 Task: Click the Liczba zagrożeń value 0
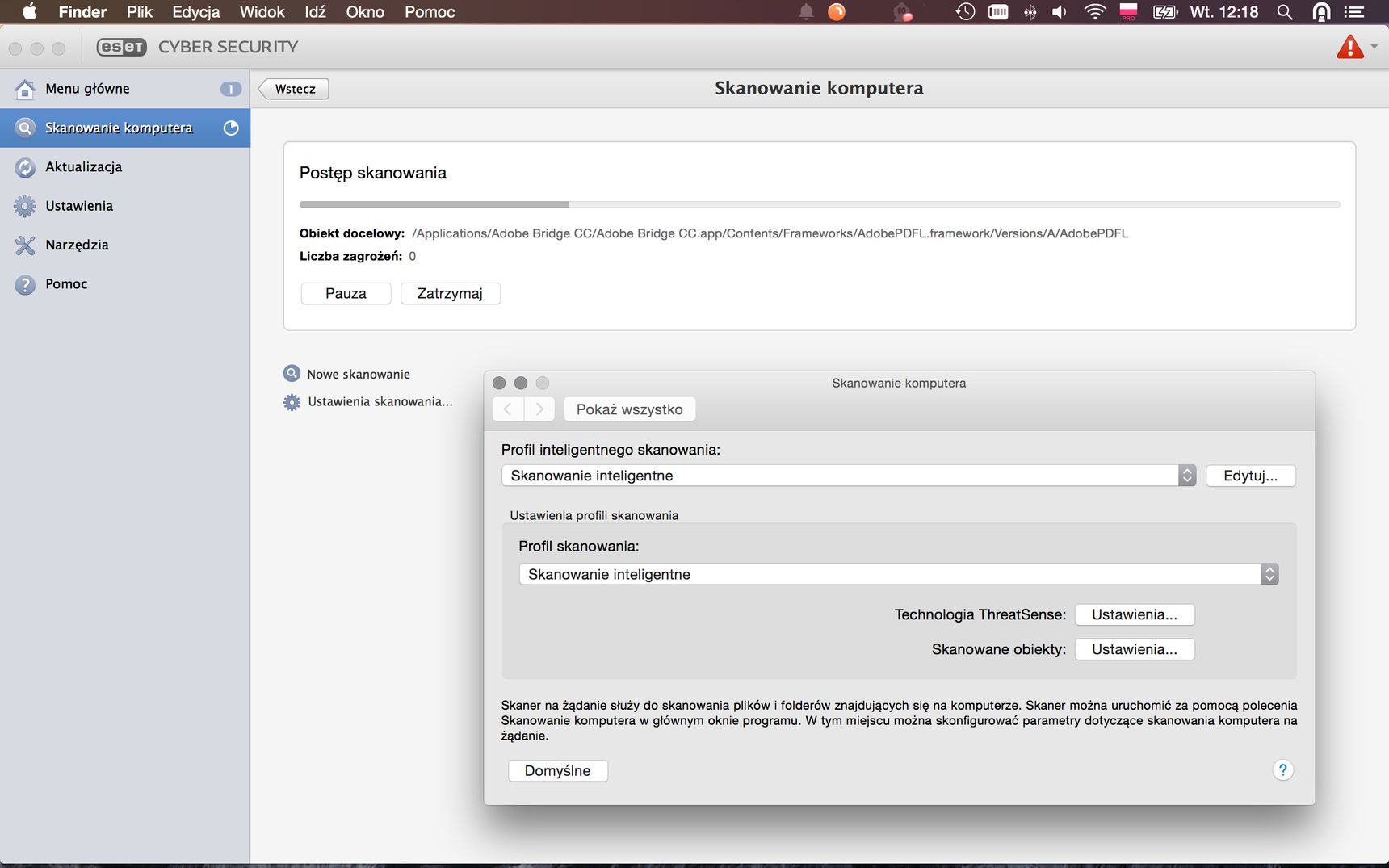412,256
